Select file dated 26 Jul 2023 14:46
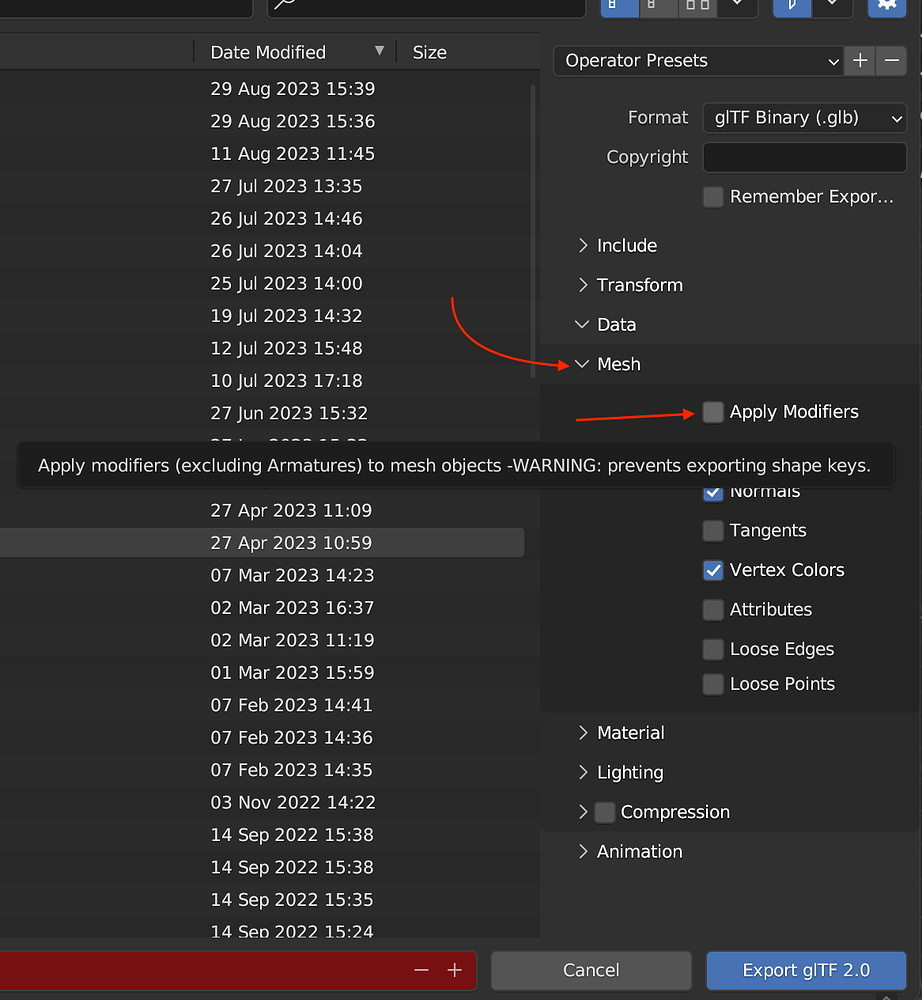The image size is (922, 1000). tap(262, 219)
